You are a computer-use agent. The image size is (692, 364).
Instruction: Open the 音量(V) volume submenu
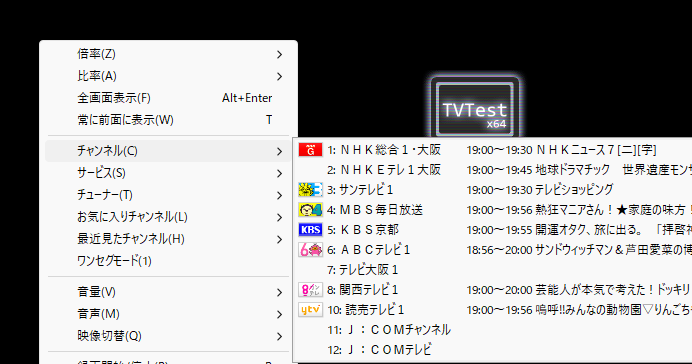coord(168,292)
